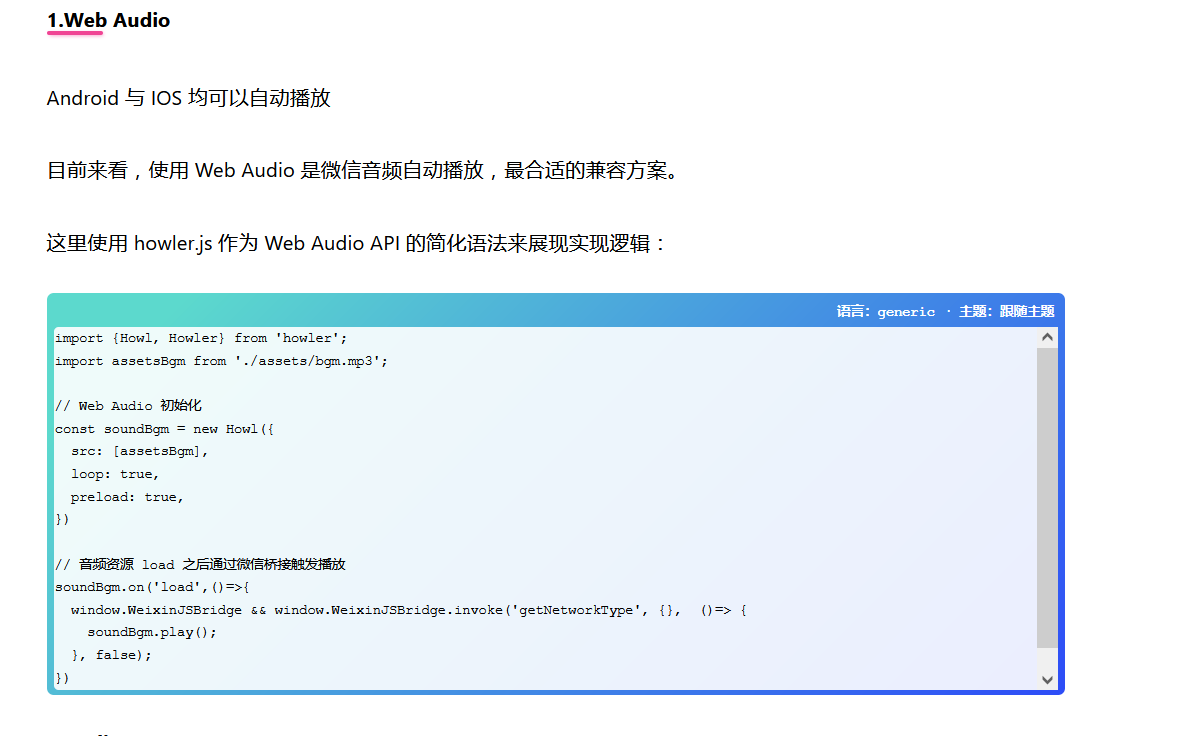1182x736 pixels.
Task: Click the code block scroll-up arrow
Action: point(1047,337)
